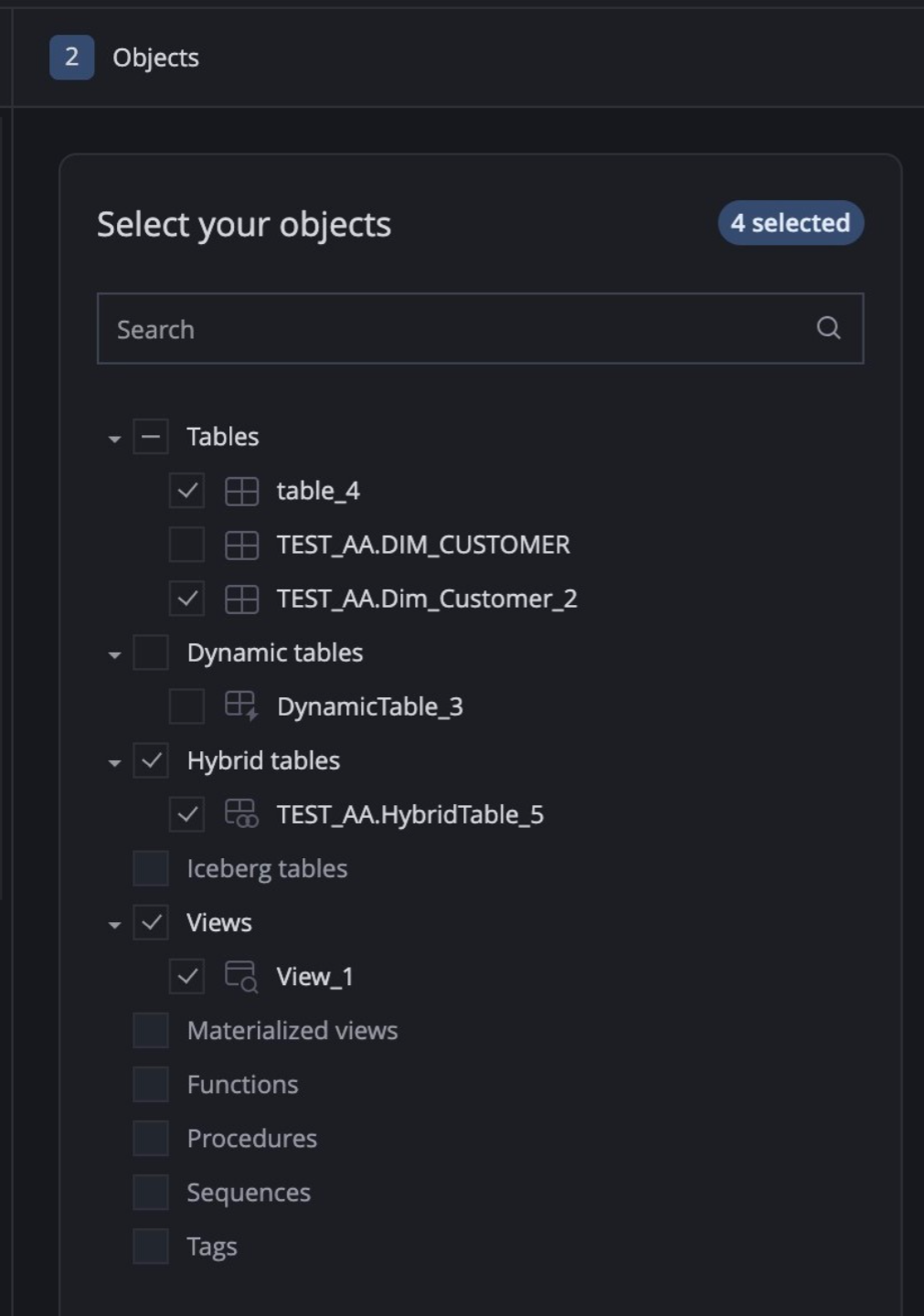The height and width of the screenshot is (1316, 924).
Task: Select the TEST_AA.DIM_CUSTOMER label
Action: pyautogui.click(x=423, y=545)
